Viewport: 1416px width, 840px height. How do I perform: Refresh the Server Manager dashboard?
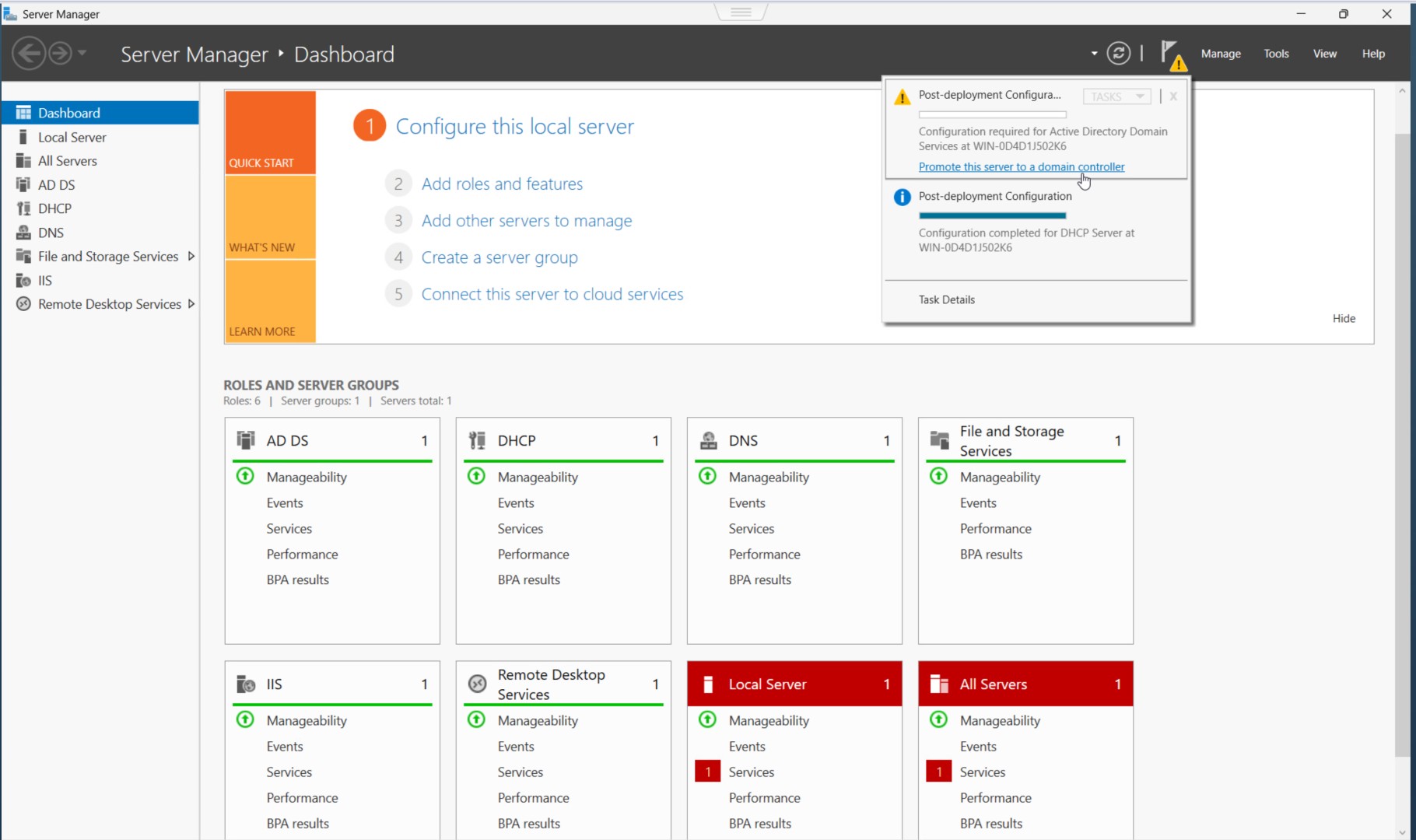pyautogui.click(x=1118, y=53)
